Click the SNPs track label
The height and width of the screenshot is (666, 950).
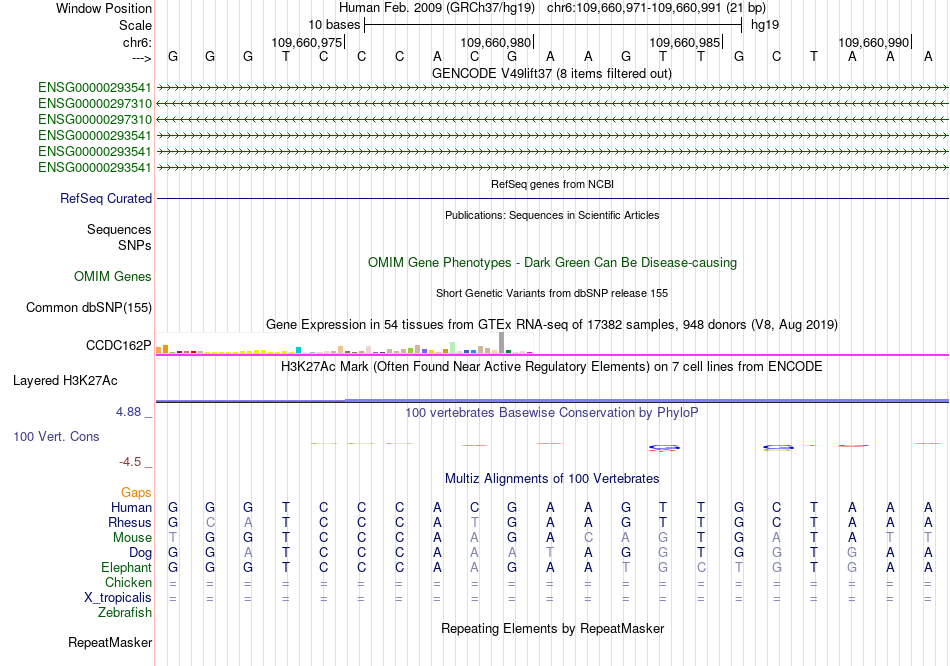(135, 245)
